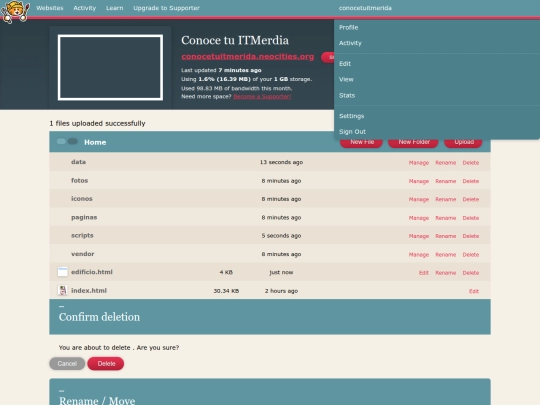
Task: Open the fotos folder
Action: click(x=80, y=180)
